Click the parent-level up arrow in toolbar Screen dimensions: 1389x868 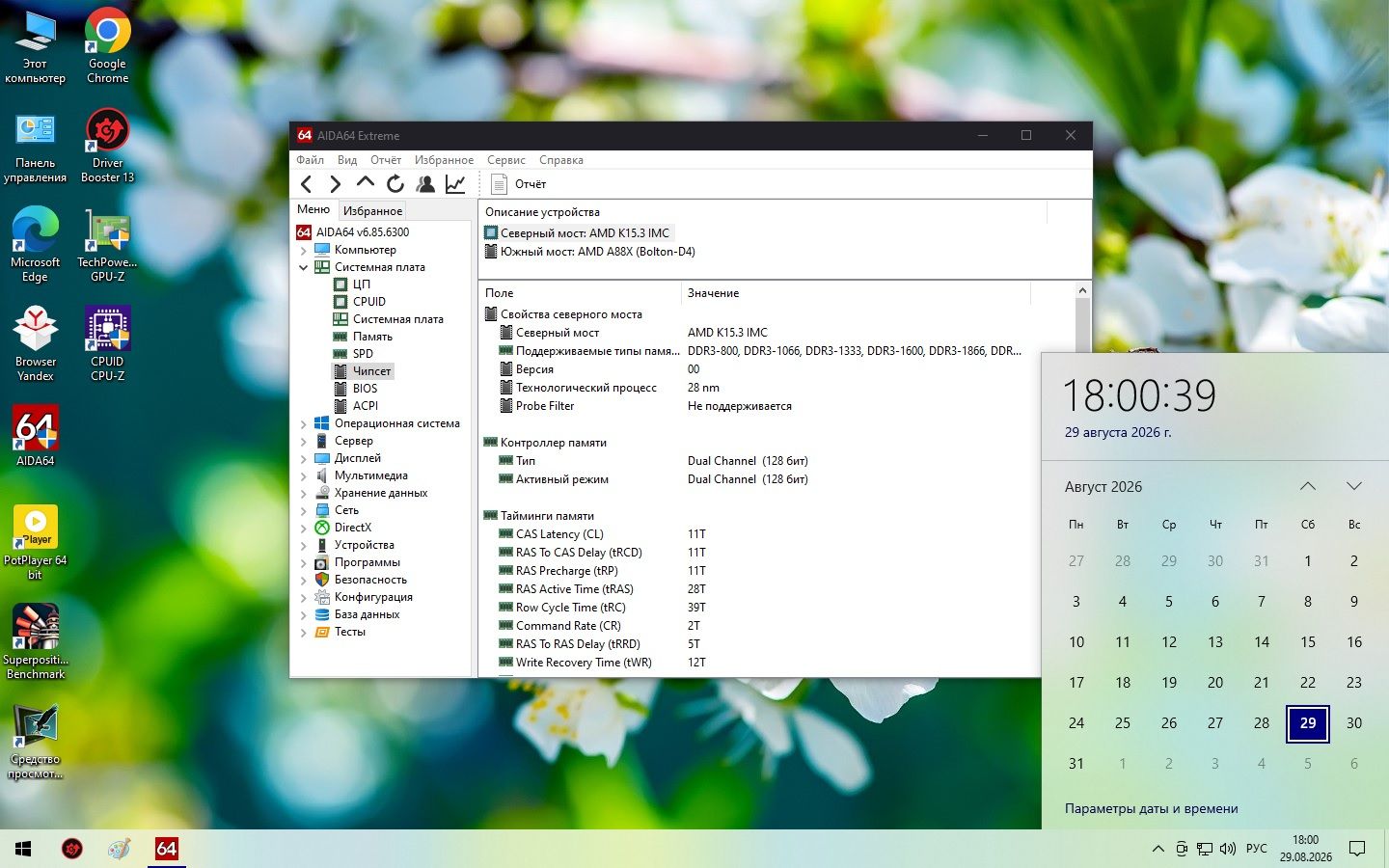(365, 183)
